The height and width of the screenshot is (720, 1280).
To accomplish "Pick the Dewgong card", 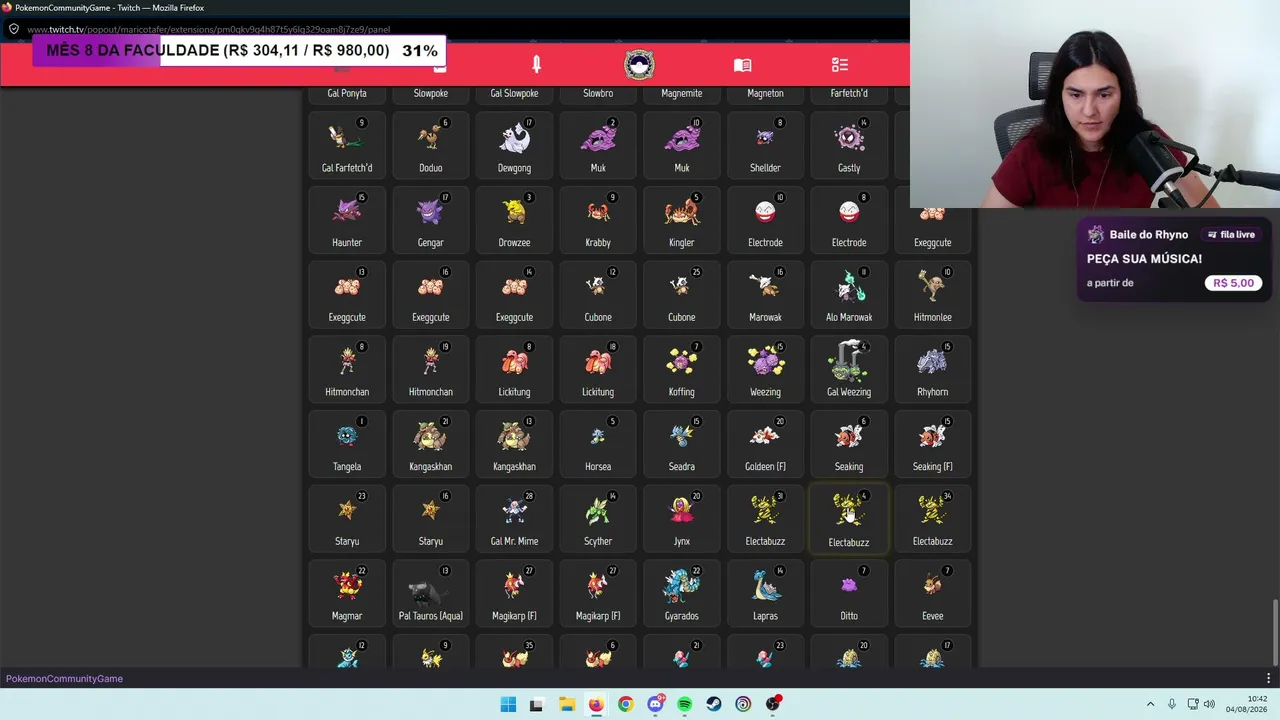I will (x=514, y=145).
